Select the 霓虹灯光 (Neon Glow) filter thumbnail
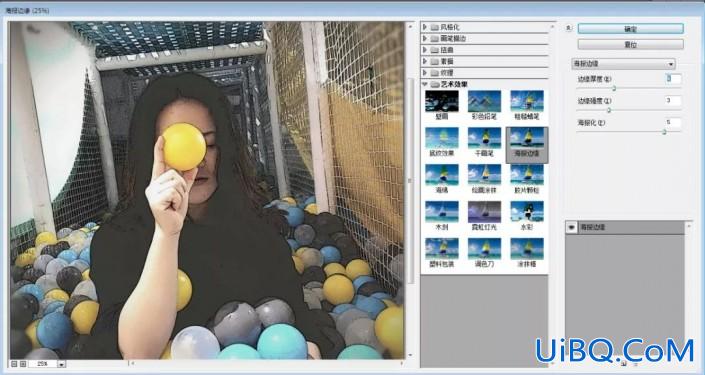Image resolution: width=705 pixels, height=375 pixels. [484, 212]
